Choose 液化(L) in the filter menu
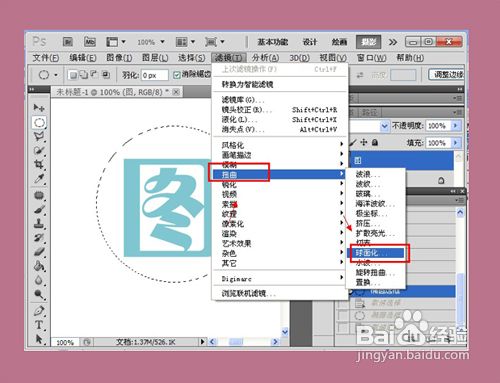 click(279, 119)
